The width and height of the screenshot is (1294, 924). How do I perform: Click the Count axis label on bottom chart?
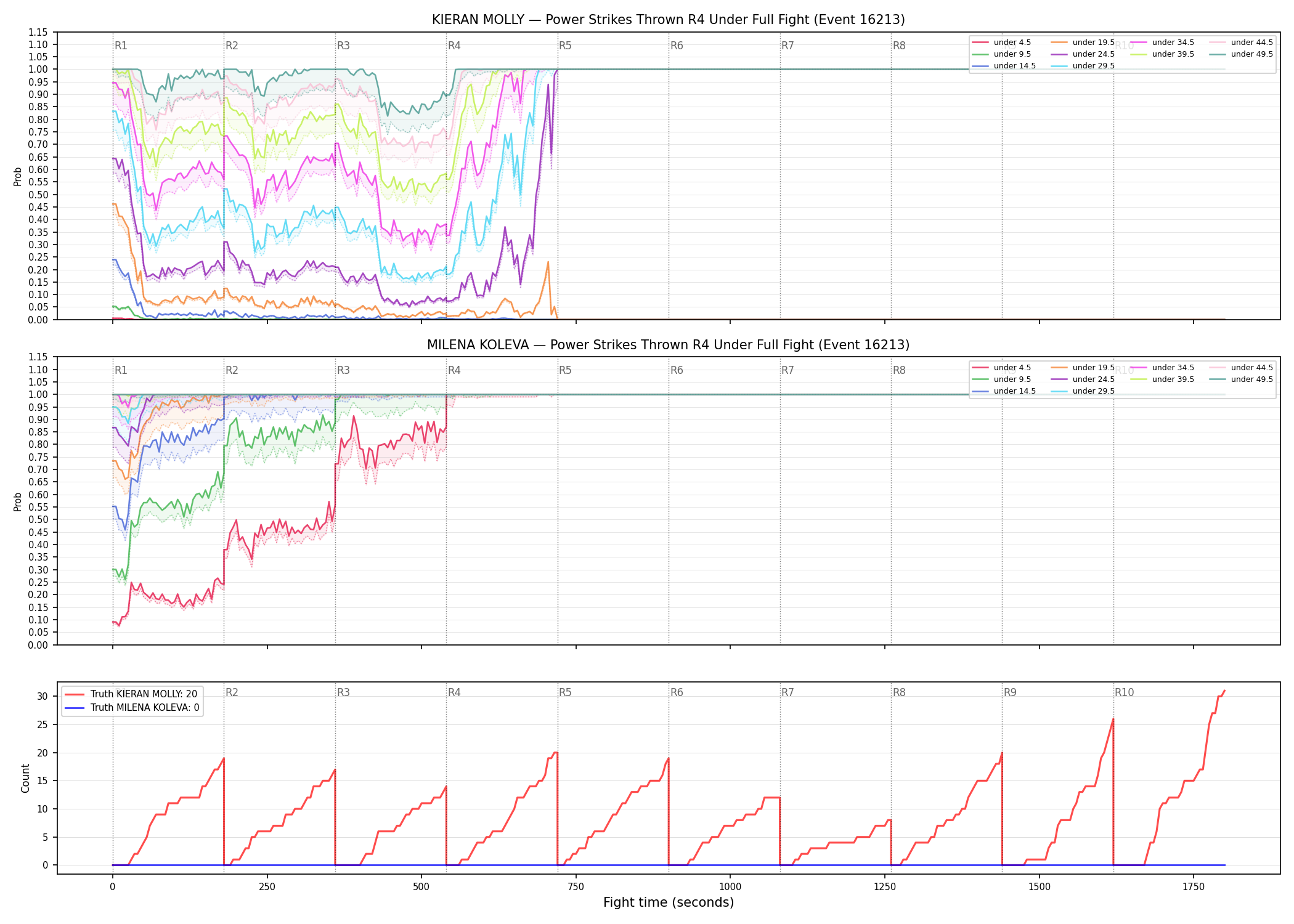pyautogui.click(x=25, y=778)
